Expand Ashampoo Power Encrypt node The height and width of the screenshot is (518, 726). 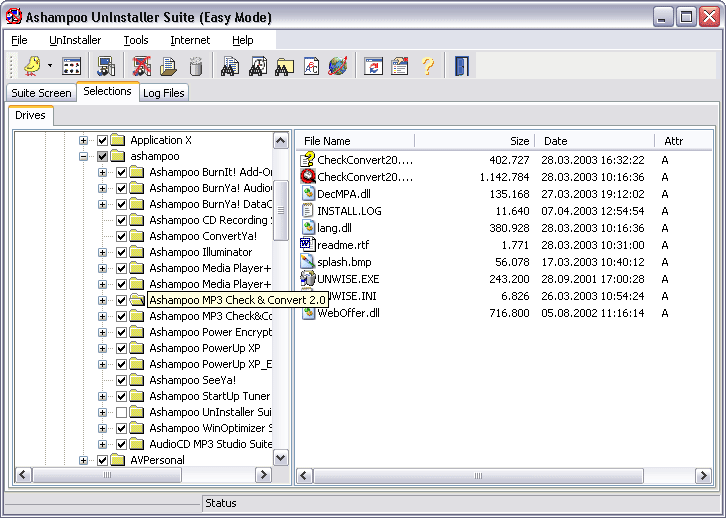click(102, 333)
